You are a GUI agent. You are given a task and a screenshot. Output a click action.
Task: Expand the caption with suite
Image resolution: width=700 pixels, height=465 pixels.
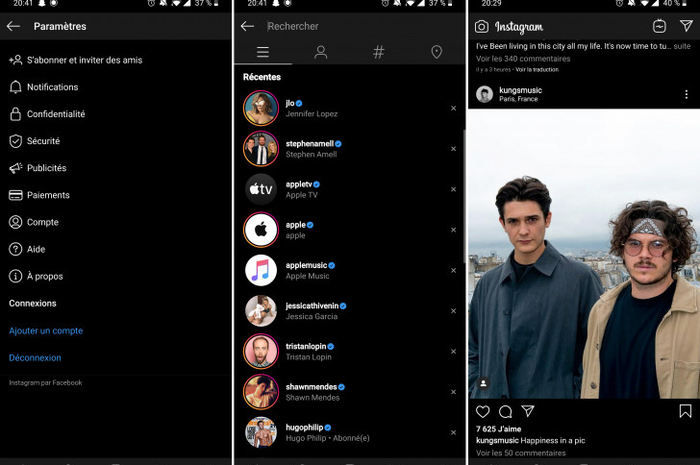(x=682, y=46)
